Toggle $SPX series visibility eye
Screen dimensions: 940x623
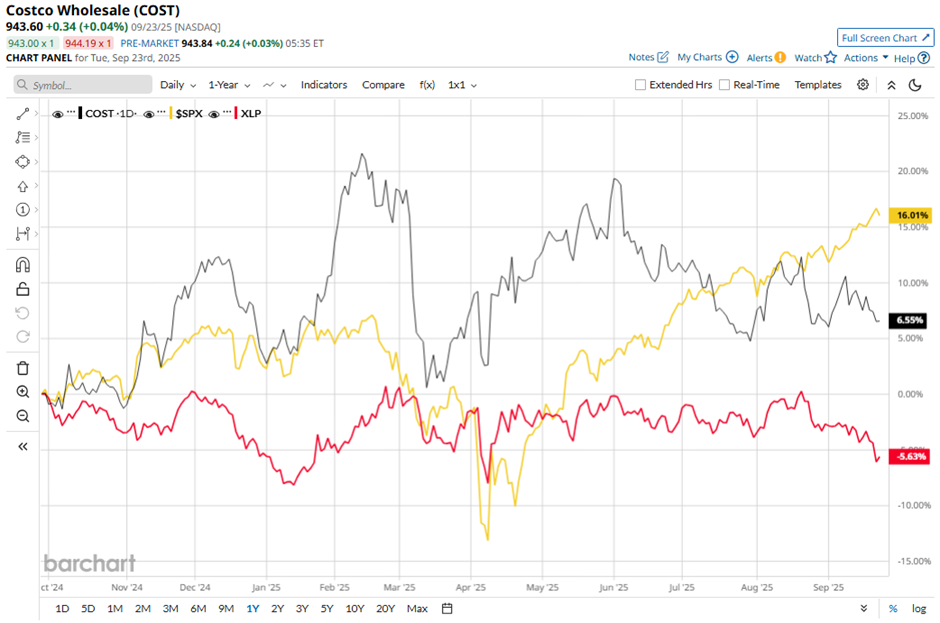(x=149, y=114)
